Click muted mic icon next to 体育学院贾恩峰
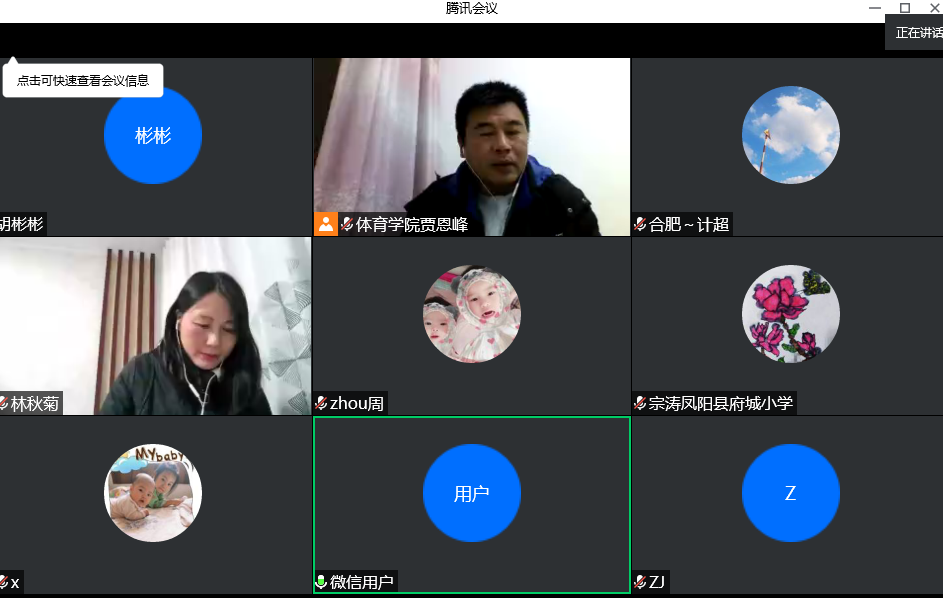Screen dimensions: 943x598 347,224
